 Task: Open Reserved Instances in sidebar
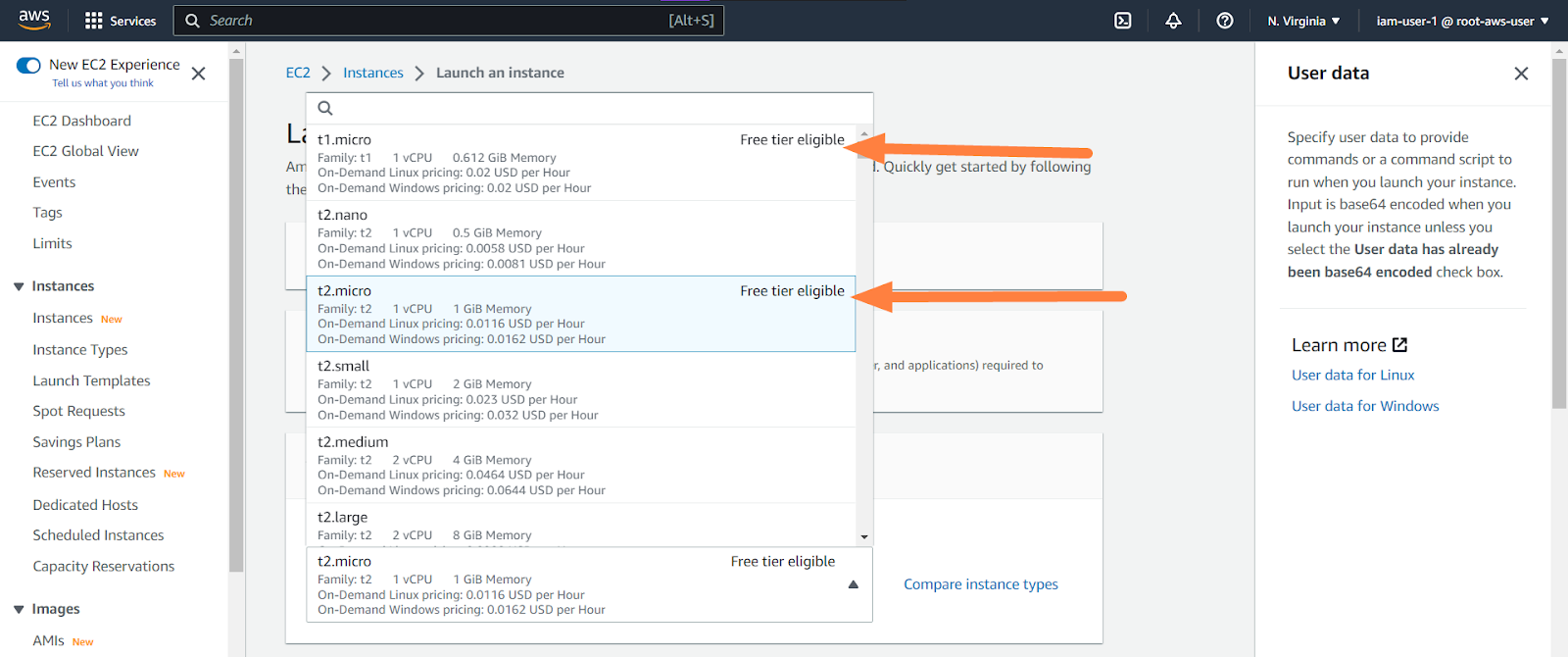tap(94, 473)
